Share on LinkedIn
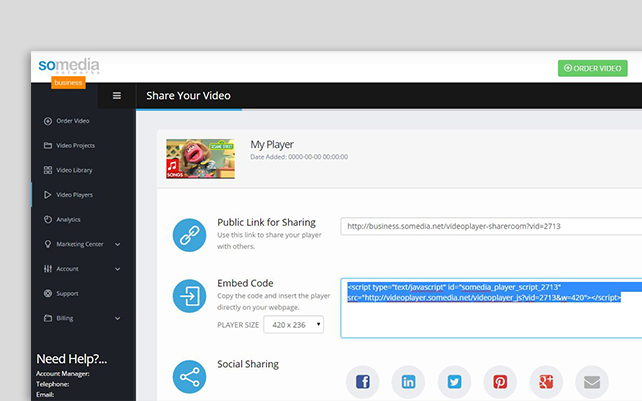 [x=408, y=382]
